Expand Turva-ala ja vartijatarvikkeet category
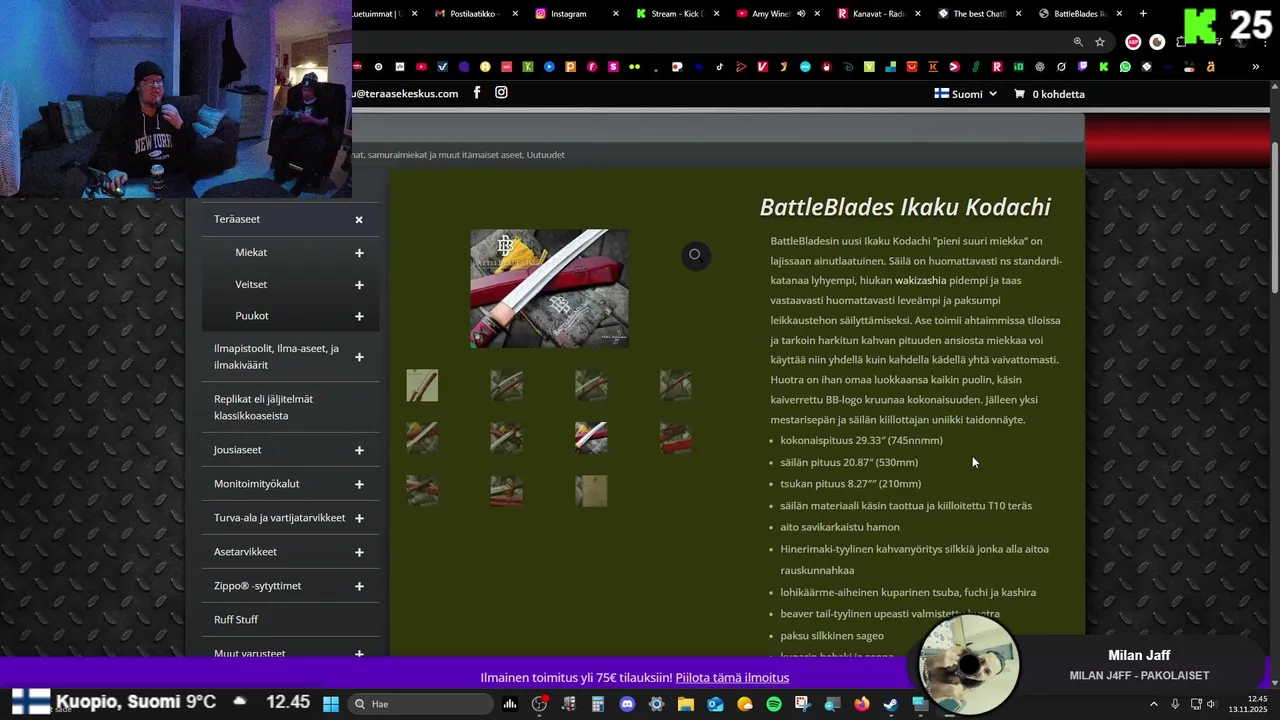Image resolution: width=1280 pixels, height=720 pixels. (x=359, y=518)
